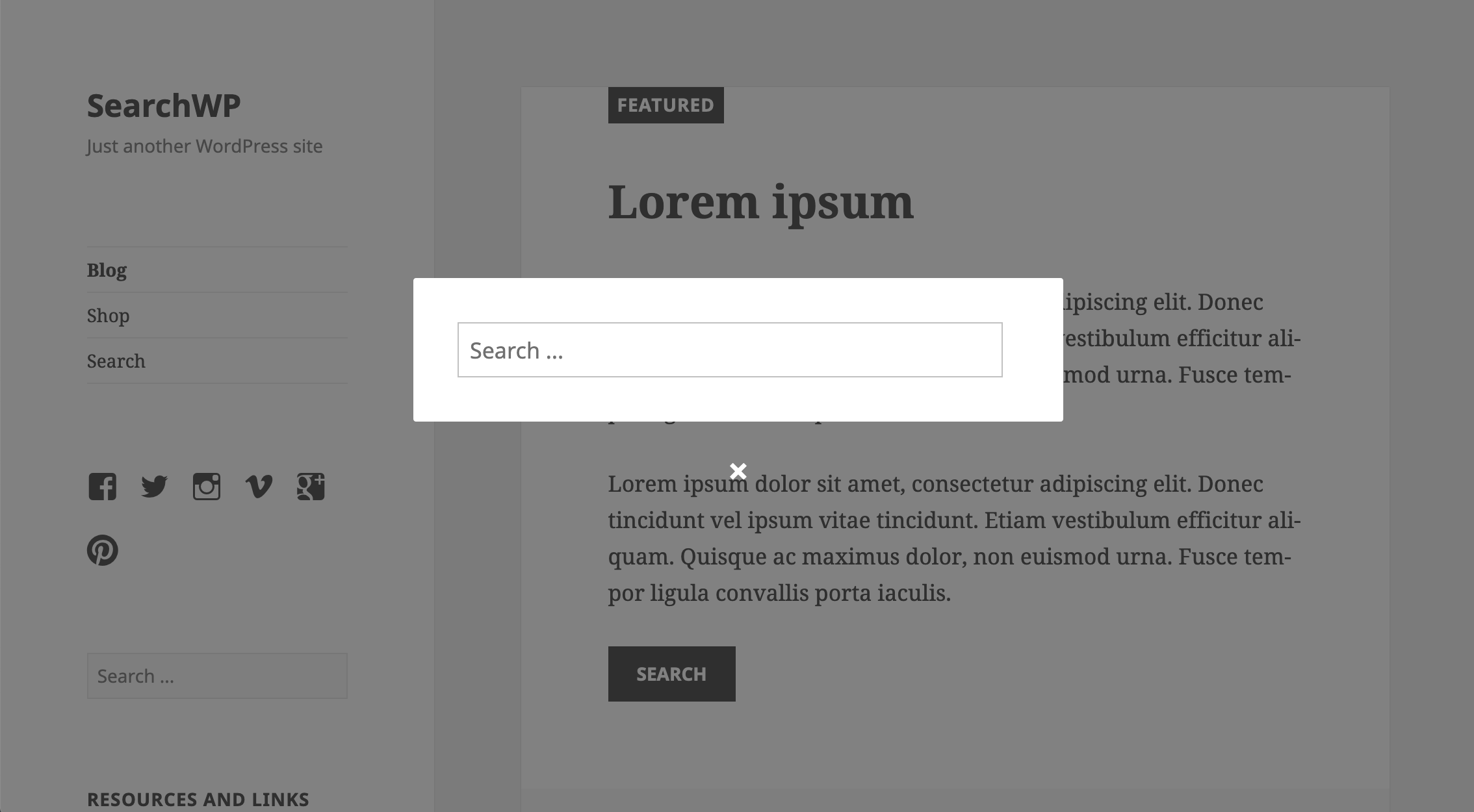
Task: Click the Search navigation link
Action: coord(115,360)
